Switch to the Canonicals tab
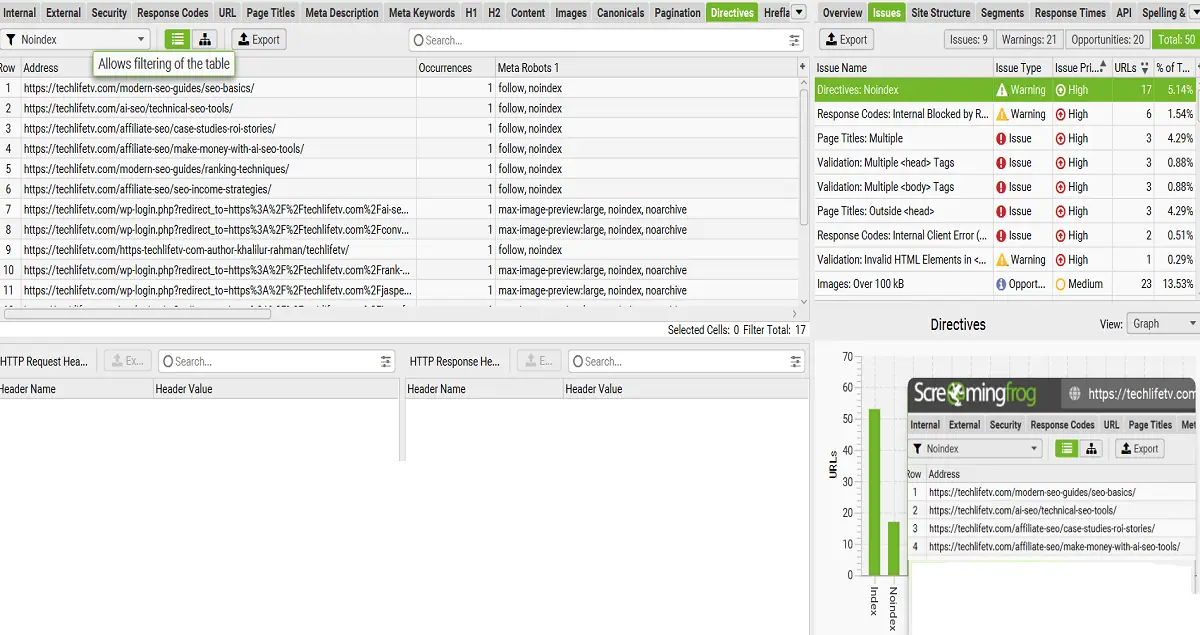Image resolution: width=1200 pixels, height=635 pixels. coord(620,13)
